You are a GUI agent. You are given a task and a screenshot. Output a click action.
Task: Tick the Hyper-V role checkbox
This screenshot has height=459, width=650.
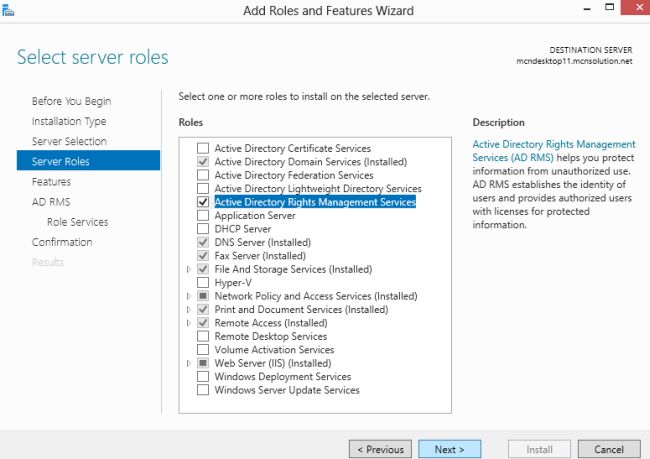pos(204,283)
